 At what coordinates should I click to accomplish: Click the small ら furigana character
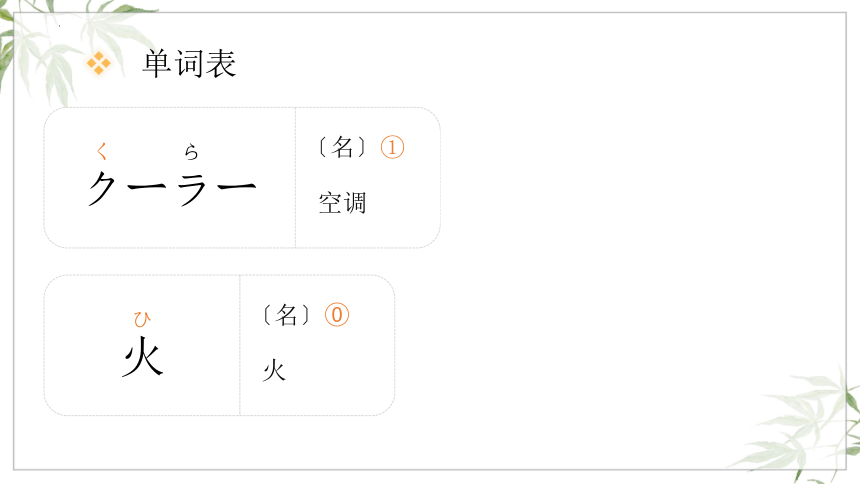pyautogui.click(x=191, y=151)
